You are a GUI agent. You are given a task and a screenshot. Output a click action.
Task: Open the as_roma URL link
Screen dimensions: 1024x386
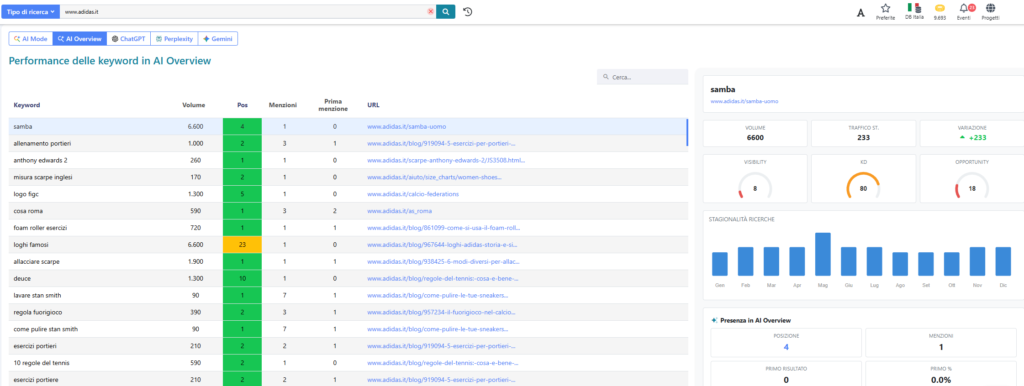point(400,211)
